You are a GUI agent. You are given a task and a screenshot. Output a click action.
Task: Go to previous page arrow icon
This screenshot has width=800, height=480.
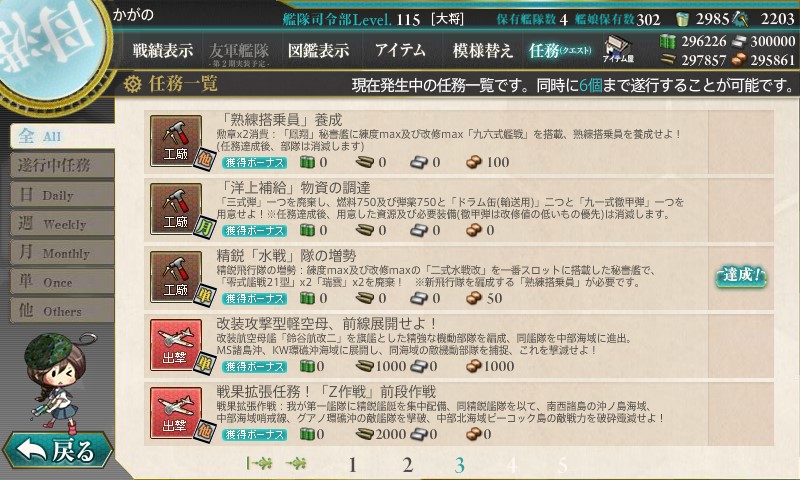click(x=296, y=464)
